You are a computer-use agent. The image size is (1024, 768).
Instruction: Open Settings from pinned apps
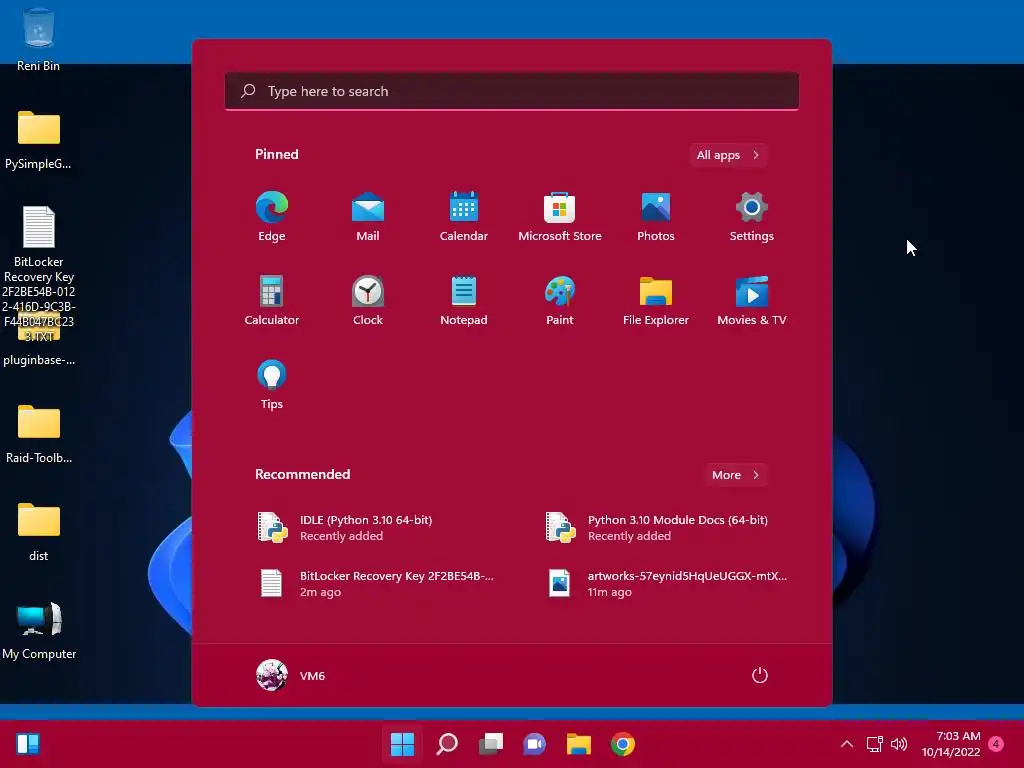752,217
